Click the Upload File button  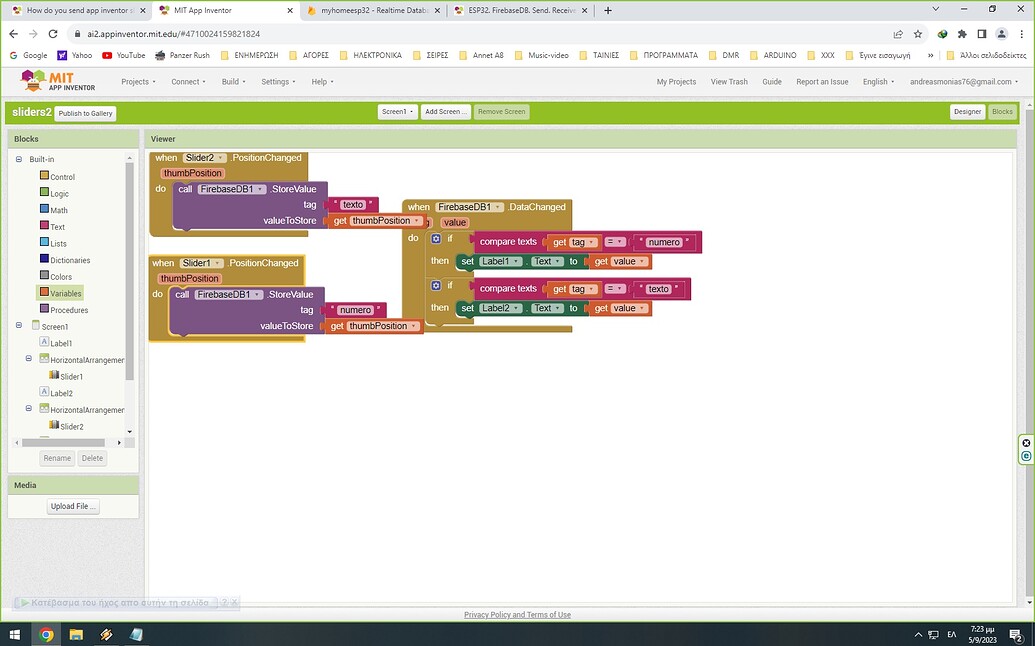point(72,506)
